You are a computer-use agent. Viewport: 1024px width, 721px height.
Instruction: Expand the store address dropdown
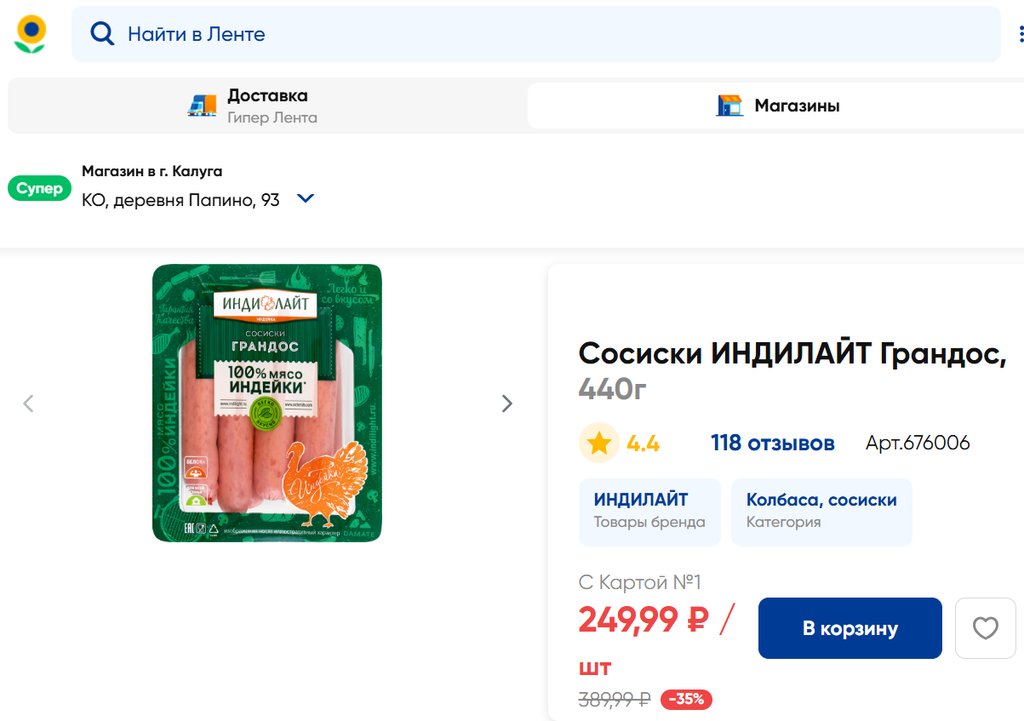306,199
